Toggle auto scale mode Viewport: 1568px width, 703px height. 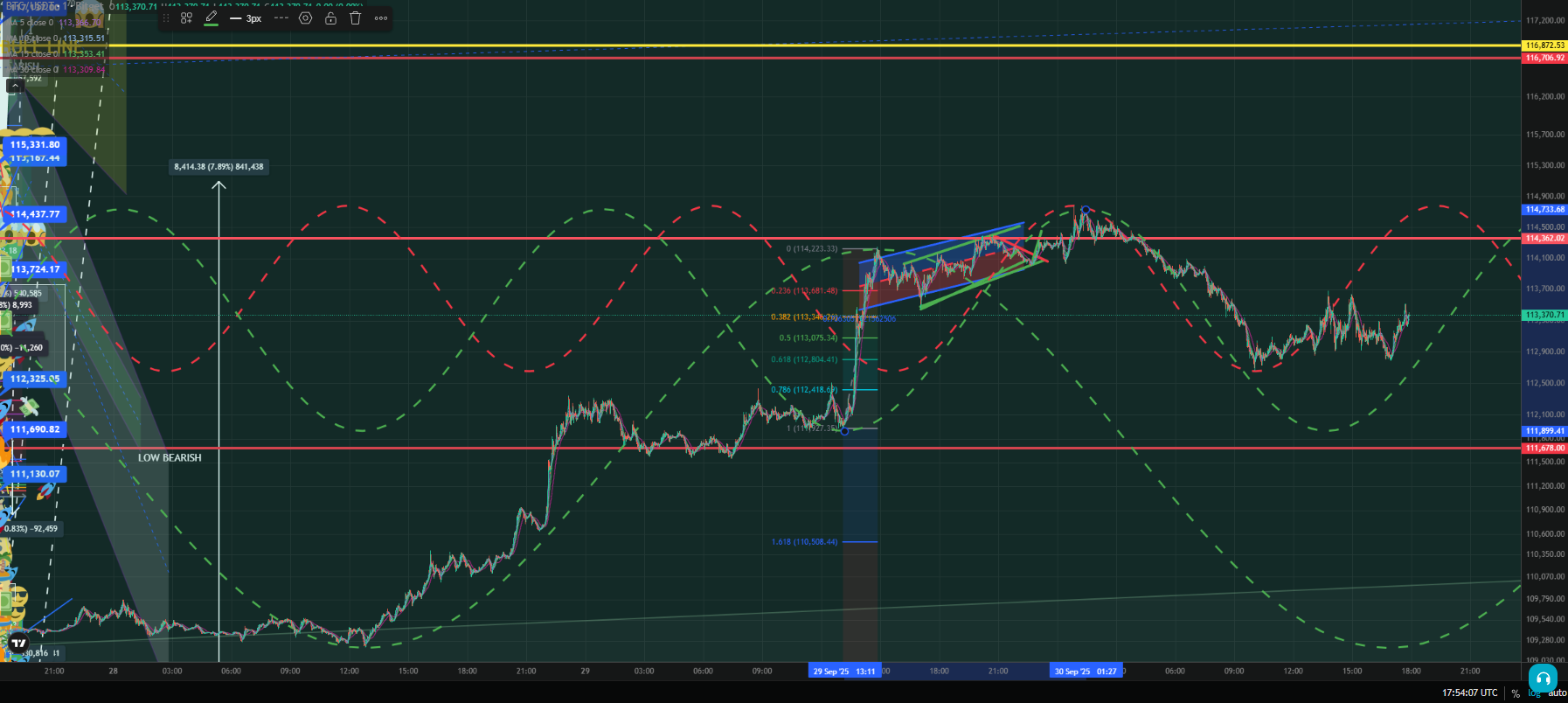1557,693
